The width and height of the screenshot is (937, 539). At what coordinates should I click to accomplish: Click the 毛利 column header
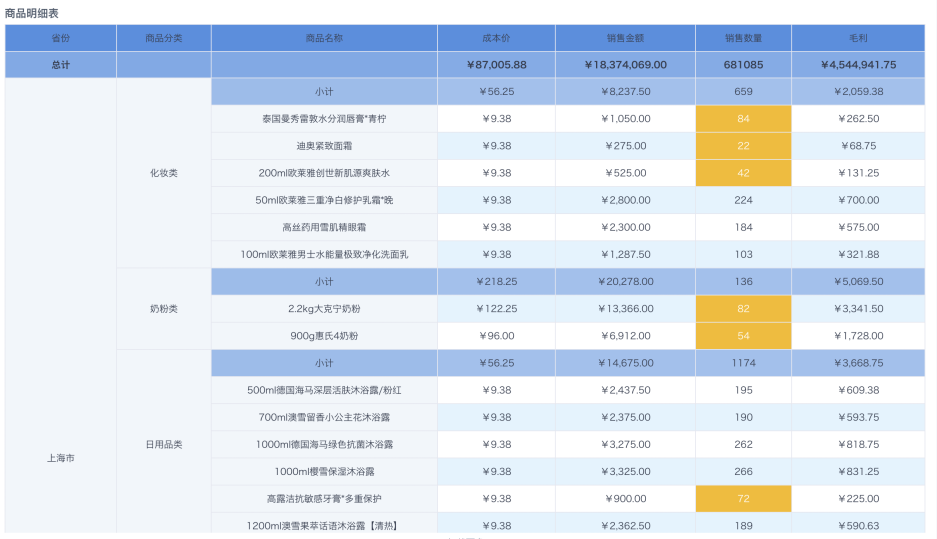pyautogui.click(x=857, y=38)
